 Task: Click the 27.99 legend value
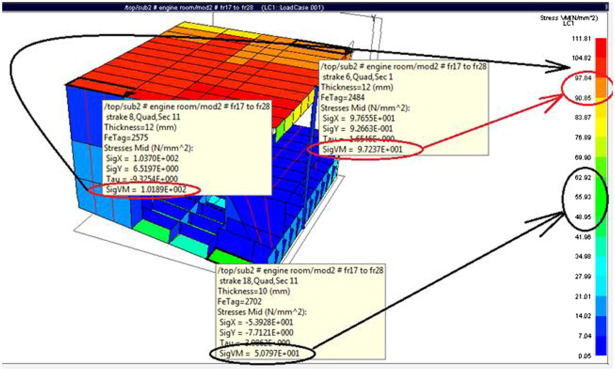pyautogui.click(x=583, y=276)
